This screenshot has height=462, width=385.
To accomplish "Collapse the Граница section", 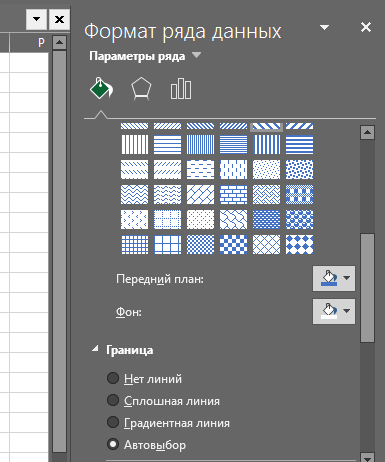I will pos(95,349).
